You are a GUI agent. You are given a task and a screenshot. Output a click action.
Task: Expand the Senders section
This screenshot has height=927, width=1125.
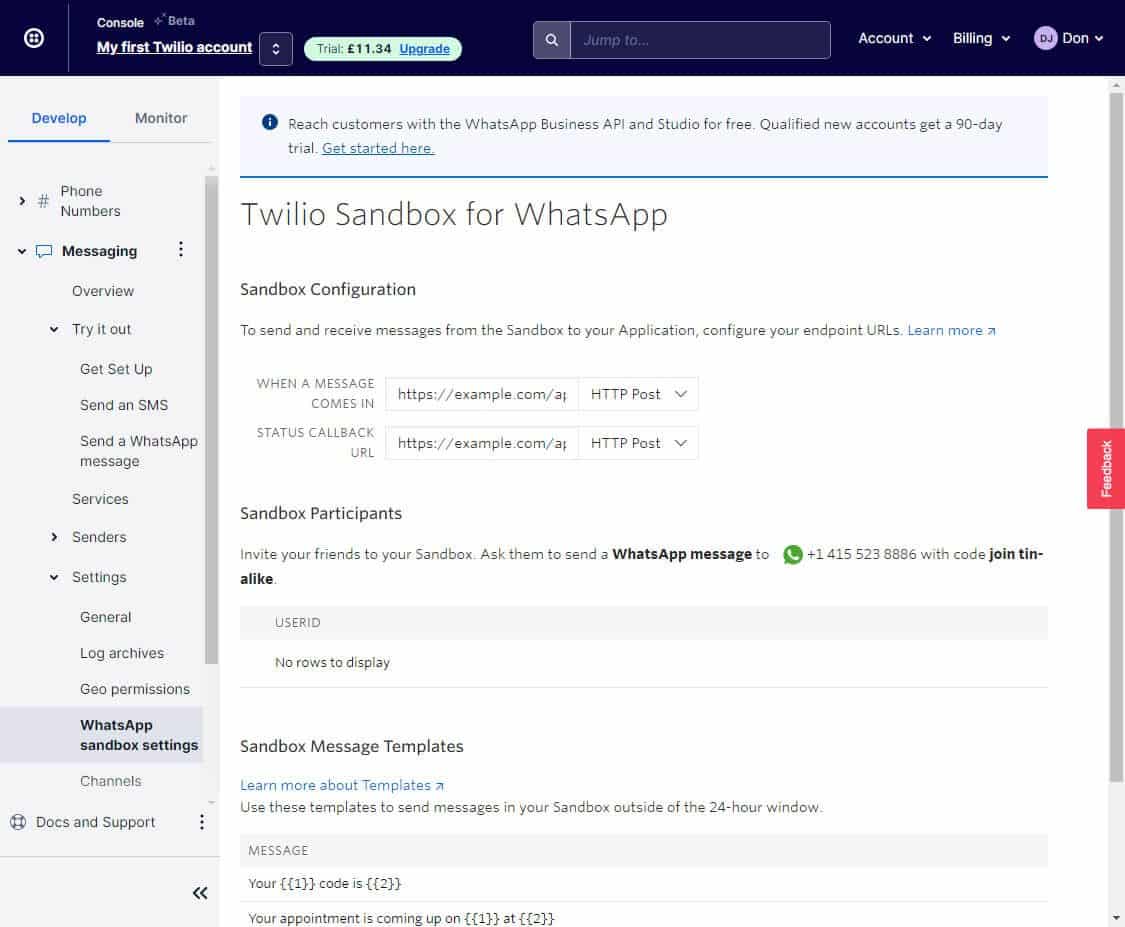(54, 537)
